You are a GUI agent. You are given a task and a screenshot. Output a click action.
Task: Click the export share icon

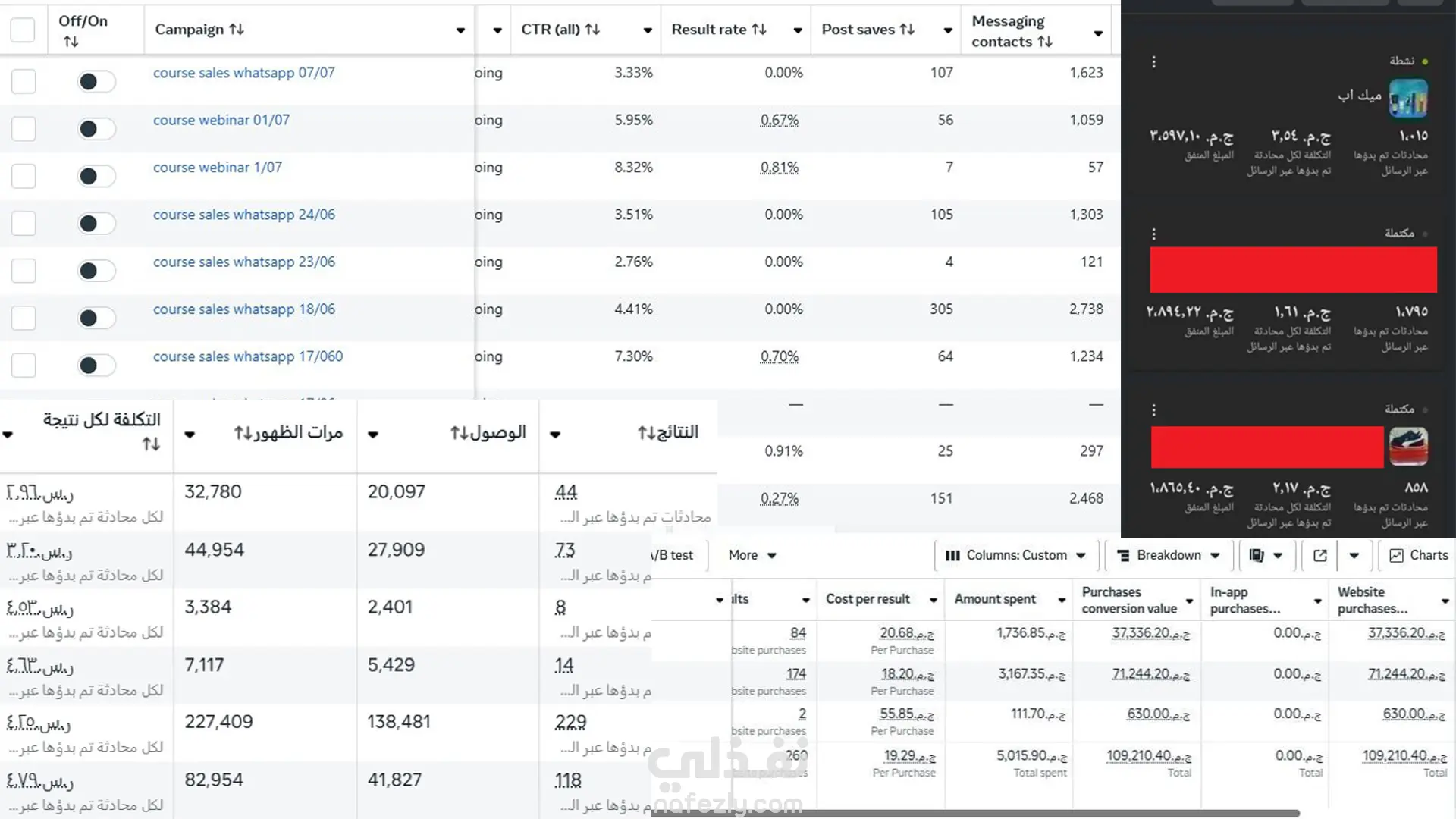(x=1319, y=556)
